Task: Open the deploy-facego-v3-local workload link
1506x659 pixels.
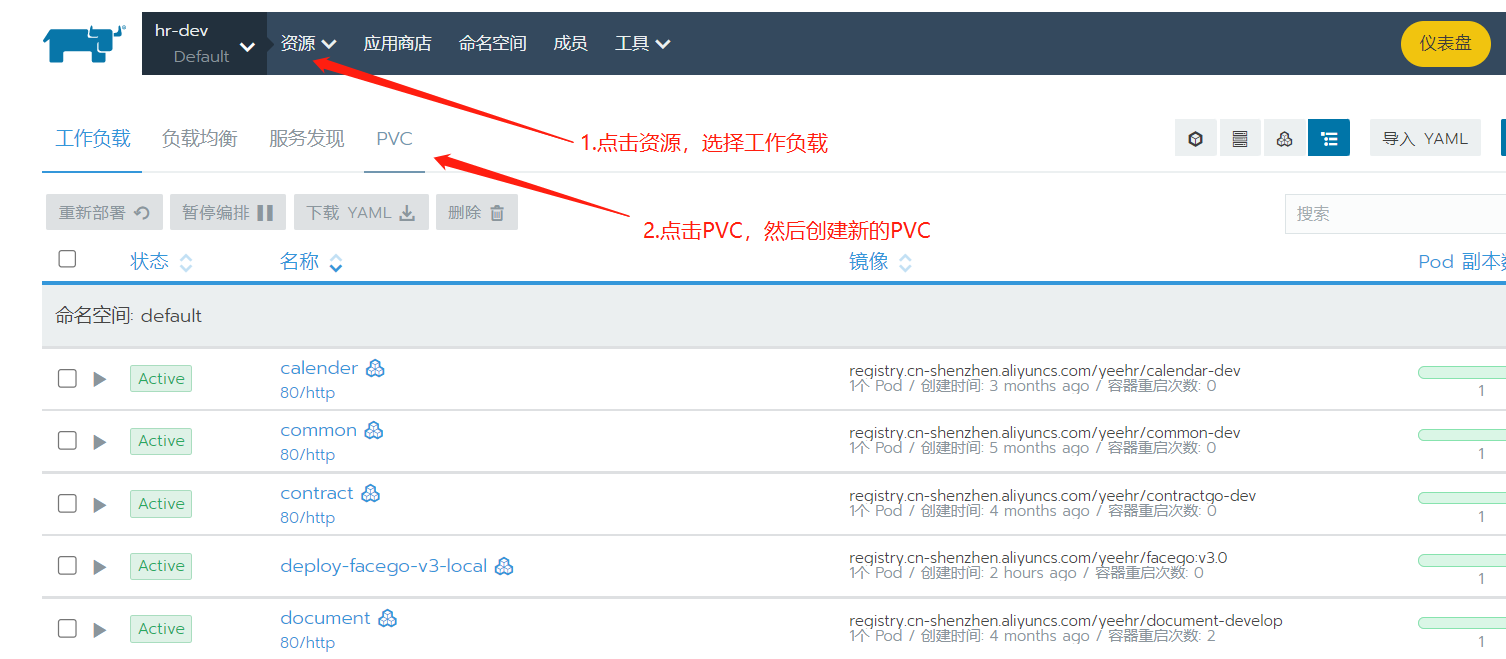Action: pos(383,566)
